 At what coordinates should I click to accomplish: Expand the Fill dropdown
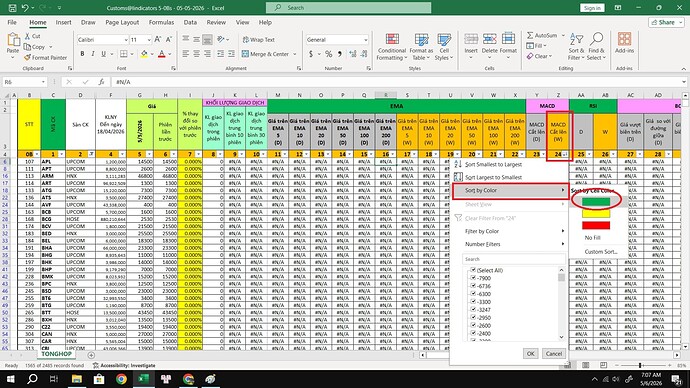[x=545, y=46]
